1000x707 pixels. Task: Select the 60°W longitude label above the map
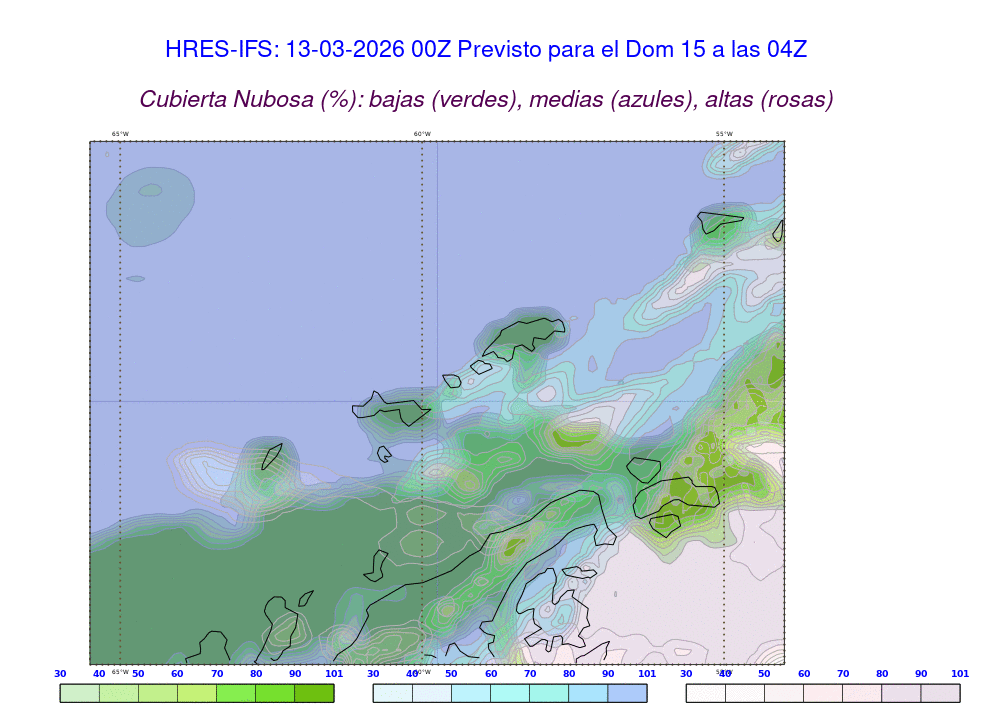422,134
